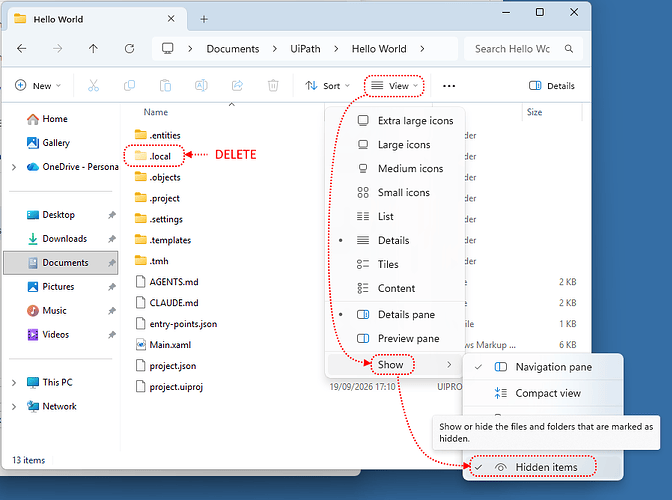Select the project.json file
672x500 pixels.
coord(166,366)
